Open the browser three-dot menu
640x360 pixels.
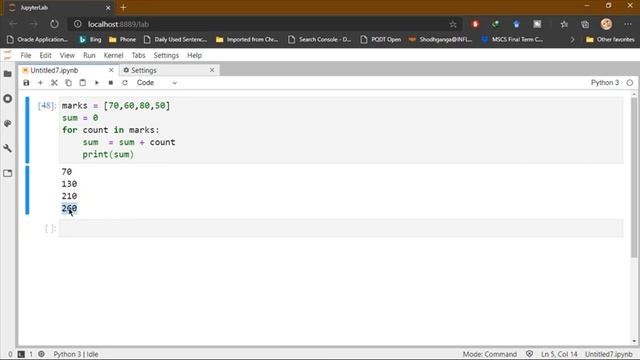(x=628, y=24)
